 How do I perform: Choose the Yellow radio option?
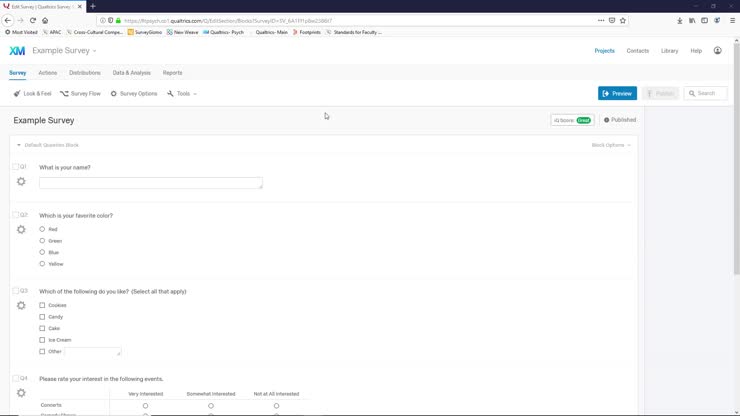(x=42, y=264)
